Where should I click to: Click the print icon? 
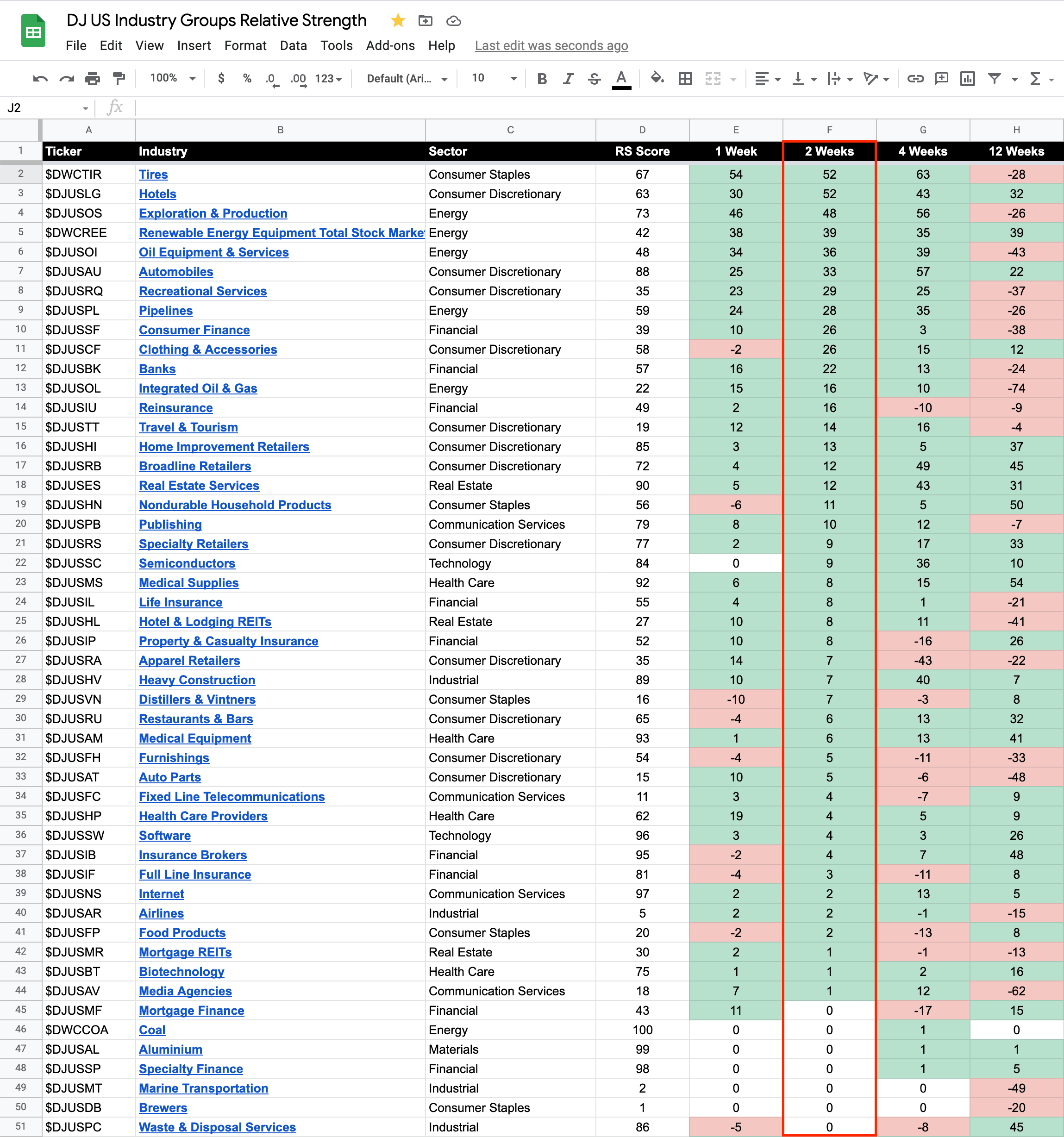pyautogui.click(x=93, y=79)
